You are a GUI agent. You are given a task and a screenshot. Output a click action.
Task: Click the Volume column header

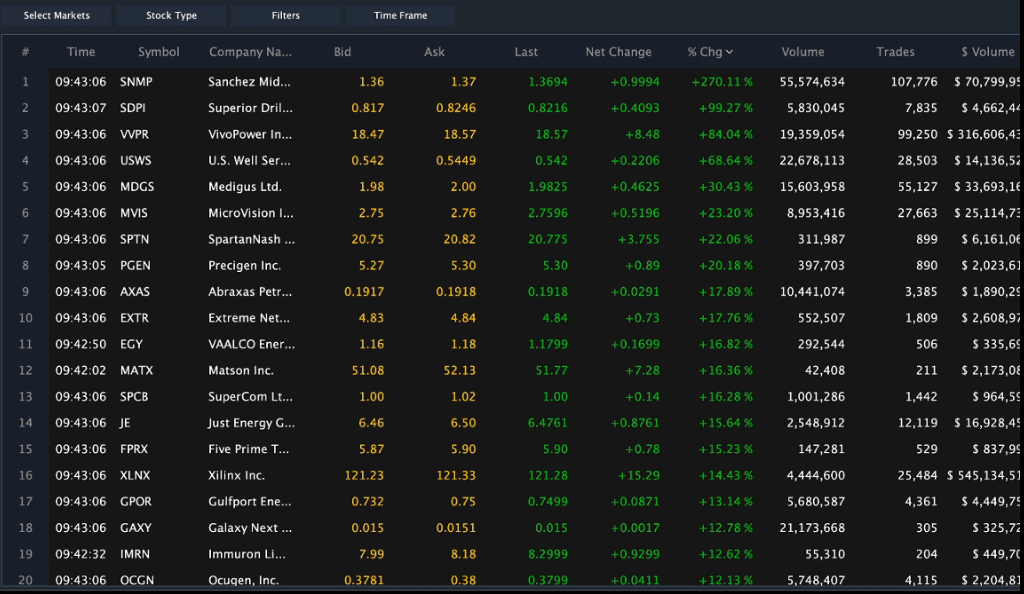coord(803,52)
